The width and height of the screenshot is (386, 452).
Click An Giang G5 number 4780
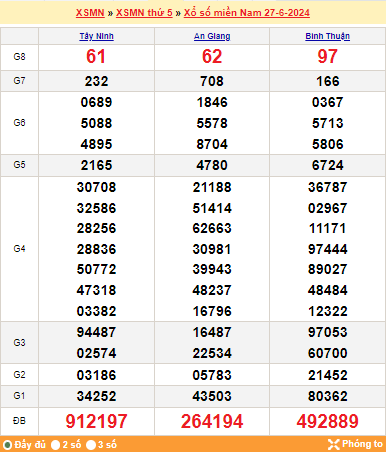212,165
